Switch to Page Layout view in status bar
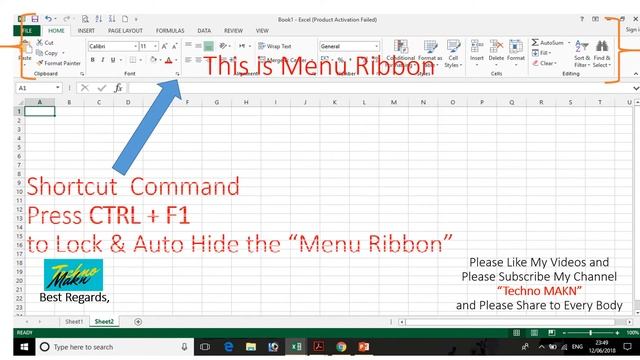Image resolution: width=640 pixels, height=360 pixels. click(534, 333)
